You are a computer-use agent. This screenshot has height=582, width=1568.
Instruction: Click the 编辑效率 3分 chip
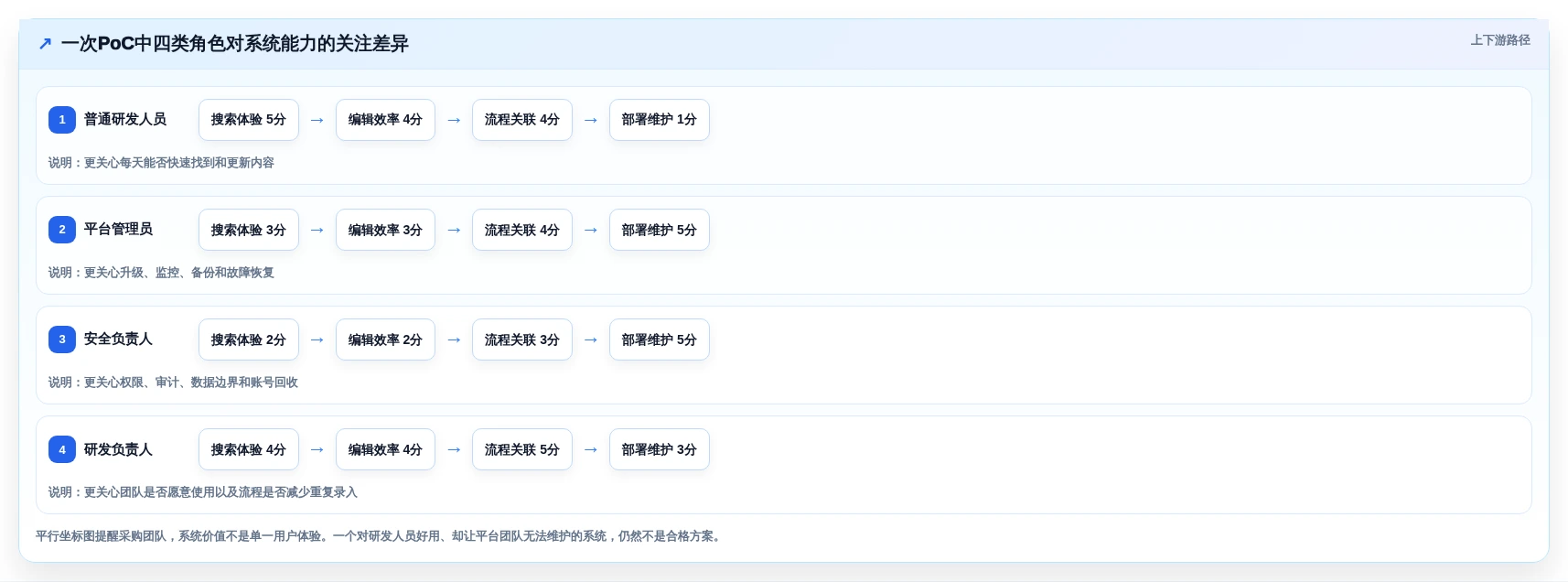(x=385, y=230)
